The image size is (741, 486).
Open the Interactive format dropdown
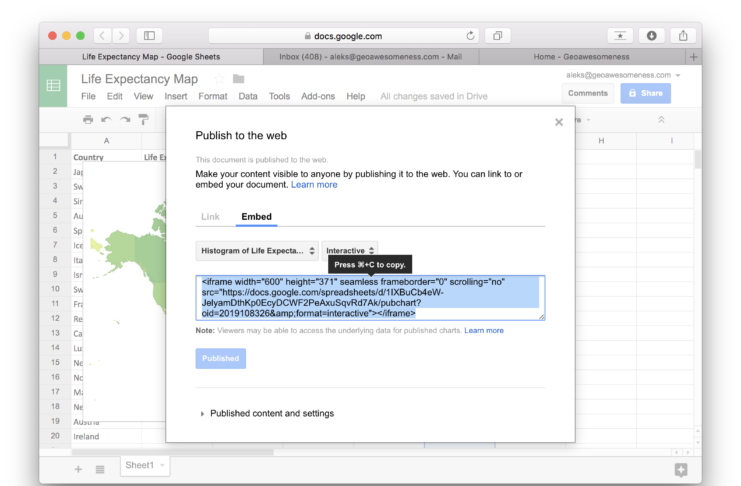(350, 251)
